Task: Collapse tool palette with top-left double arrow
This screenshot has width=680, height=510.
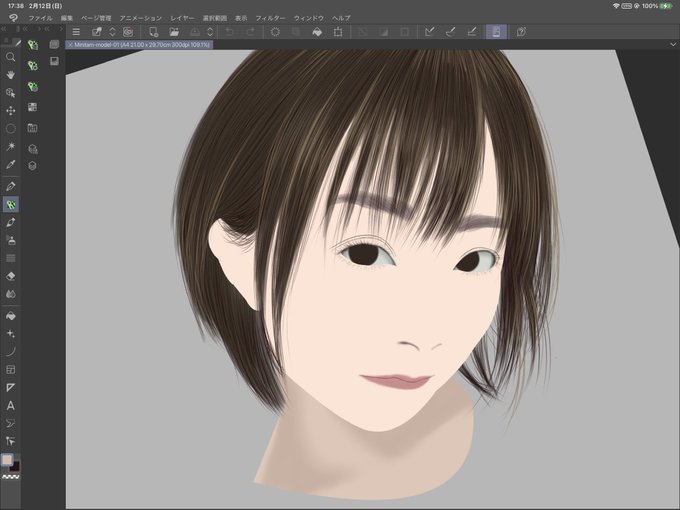Action: click(x=3, y=29)
